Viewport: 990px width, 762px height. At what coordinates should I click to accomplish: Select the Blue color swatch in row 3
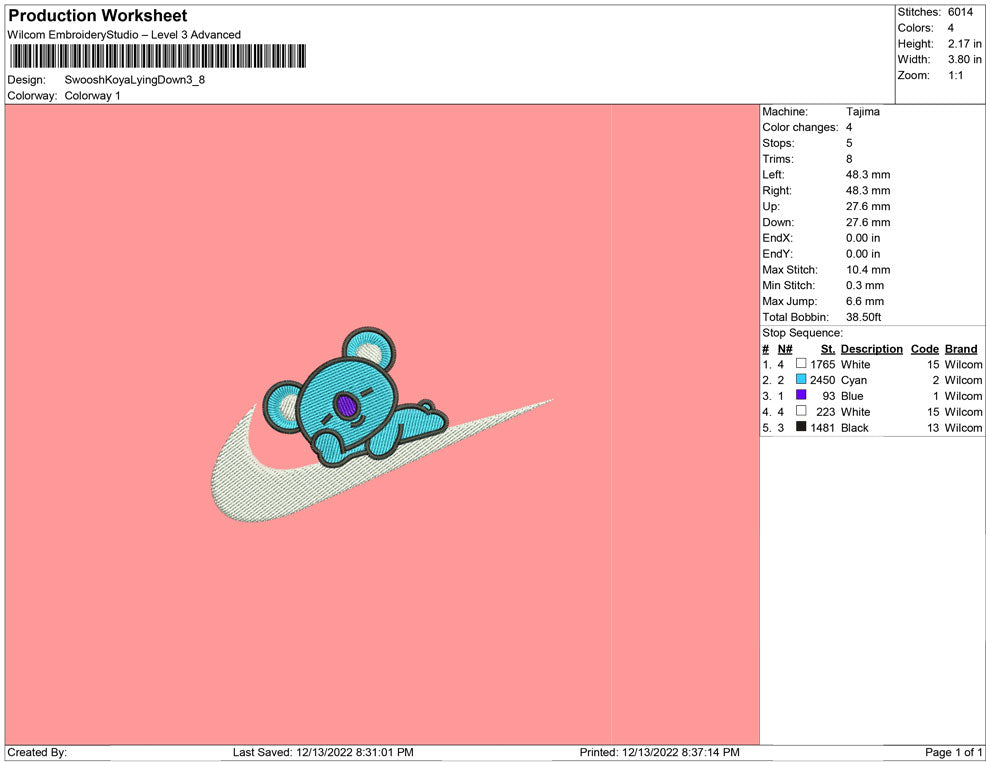(x=801, y=396)
